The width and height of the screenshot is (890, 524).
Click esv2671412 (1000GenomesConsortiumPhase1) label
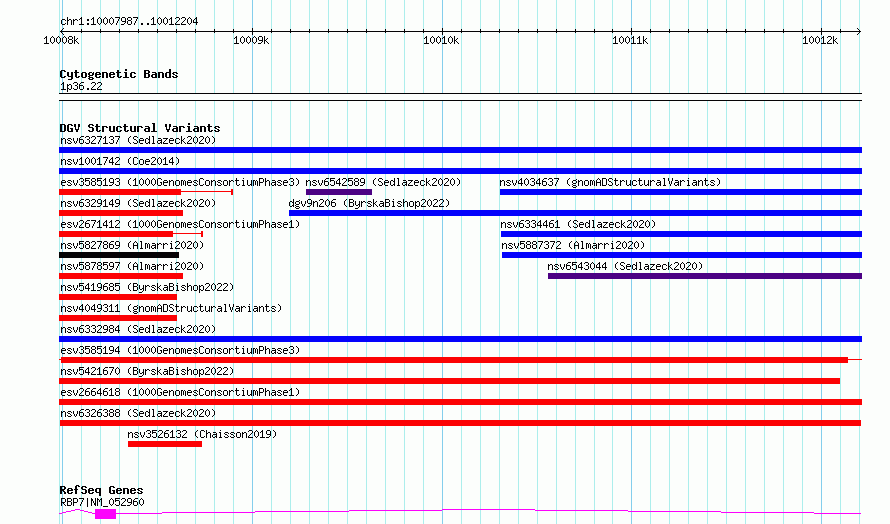coord(180,224)
